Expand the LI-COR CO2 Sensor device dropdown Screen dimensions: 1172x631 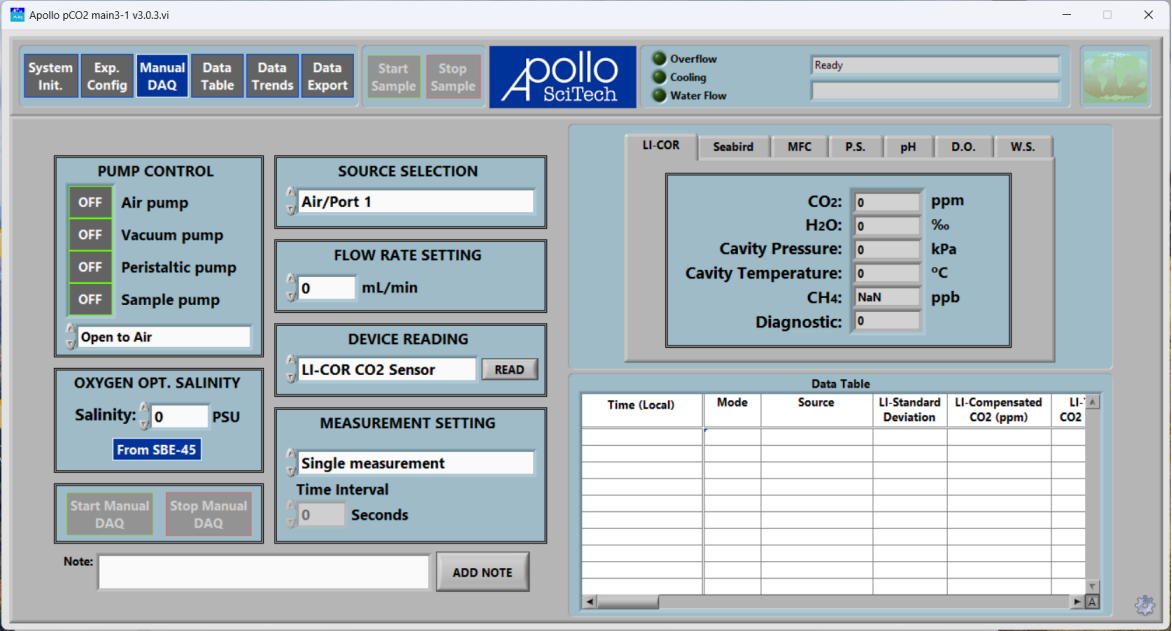tap(386, 369)
